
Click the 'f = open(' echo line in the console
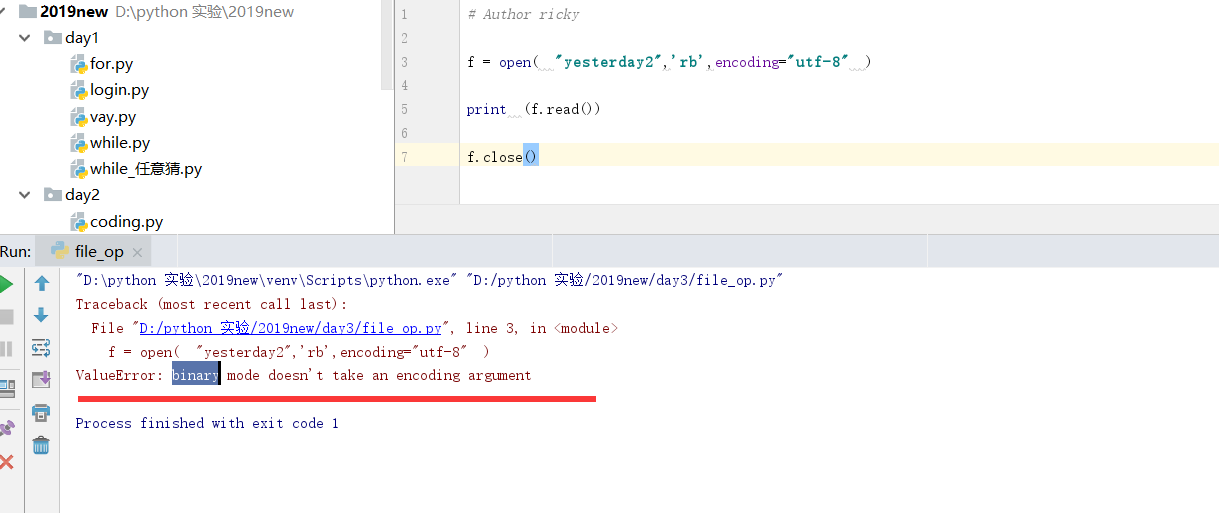click(299, 352)
